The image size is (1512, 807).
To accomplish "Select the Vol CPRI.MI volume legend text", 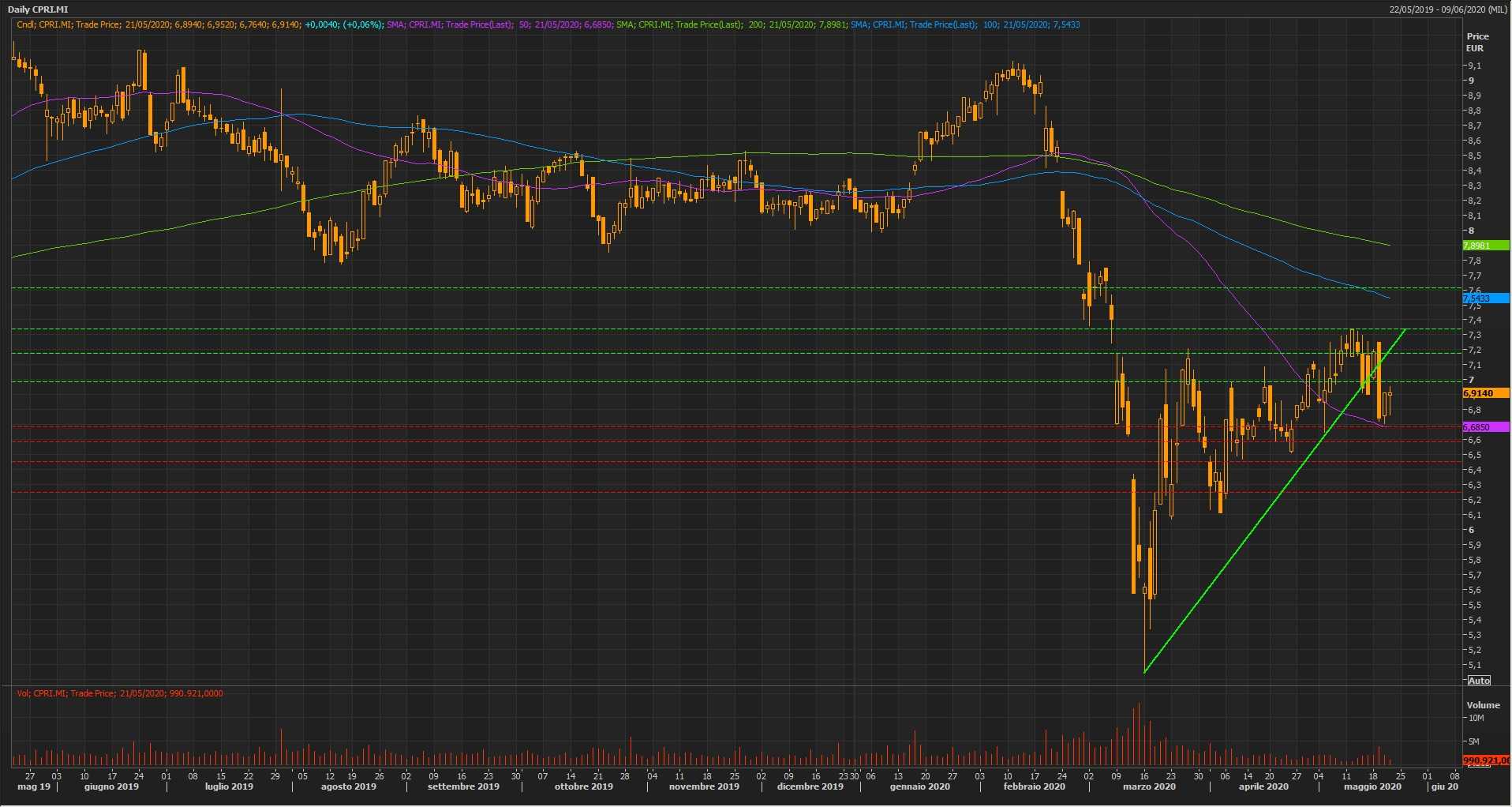I will [120, 693].
